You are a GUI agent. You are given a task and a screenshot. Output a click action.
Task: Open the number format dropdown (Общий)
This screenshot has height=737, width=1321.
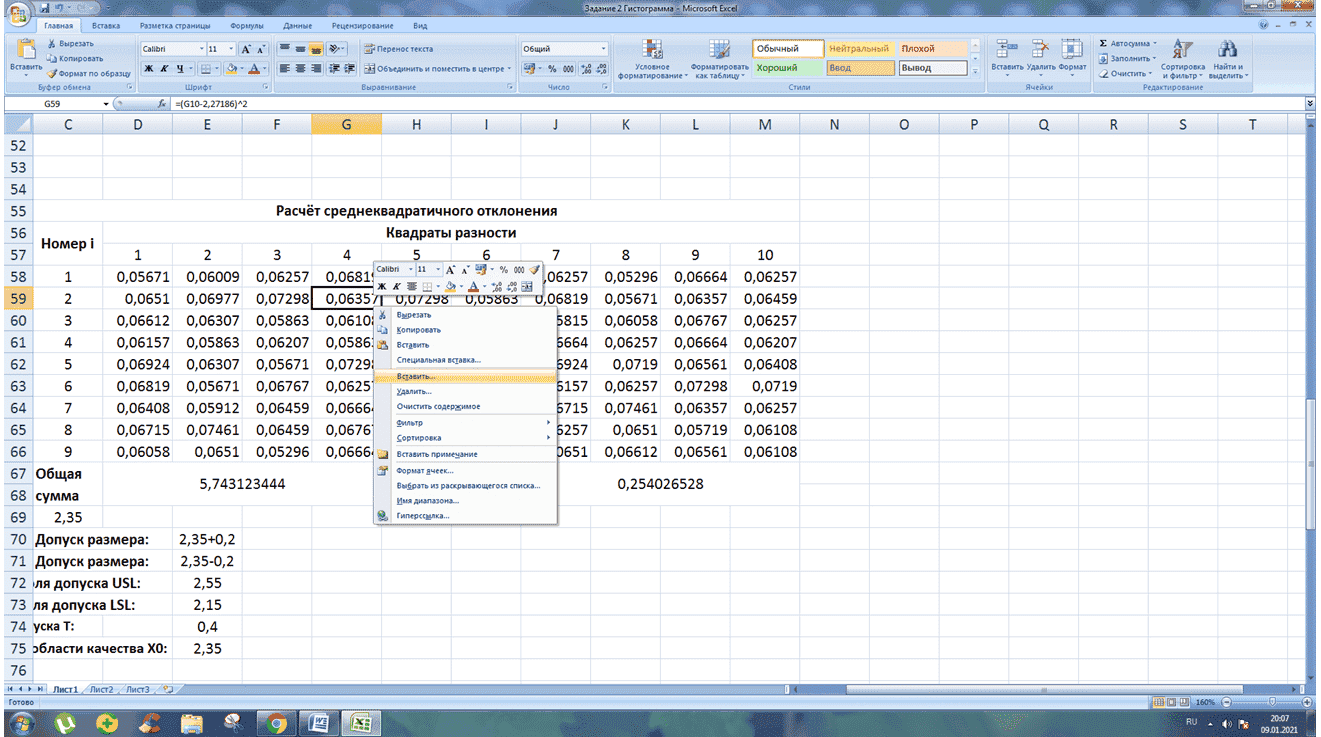(x=603, y=48)
